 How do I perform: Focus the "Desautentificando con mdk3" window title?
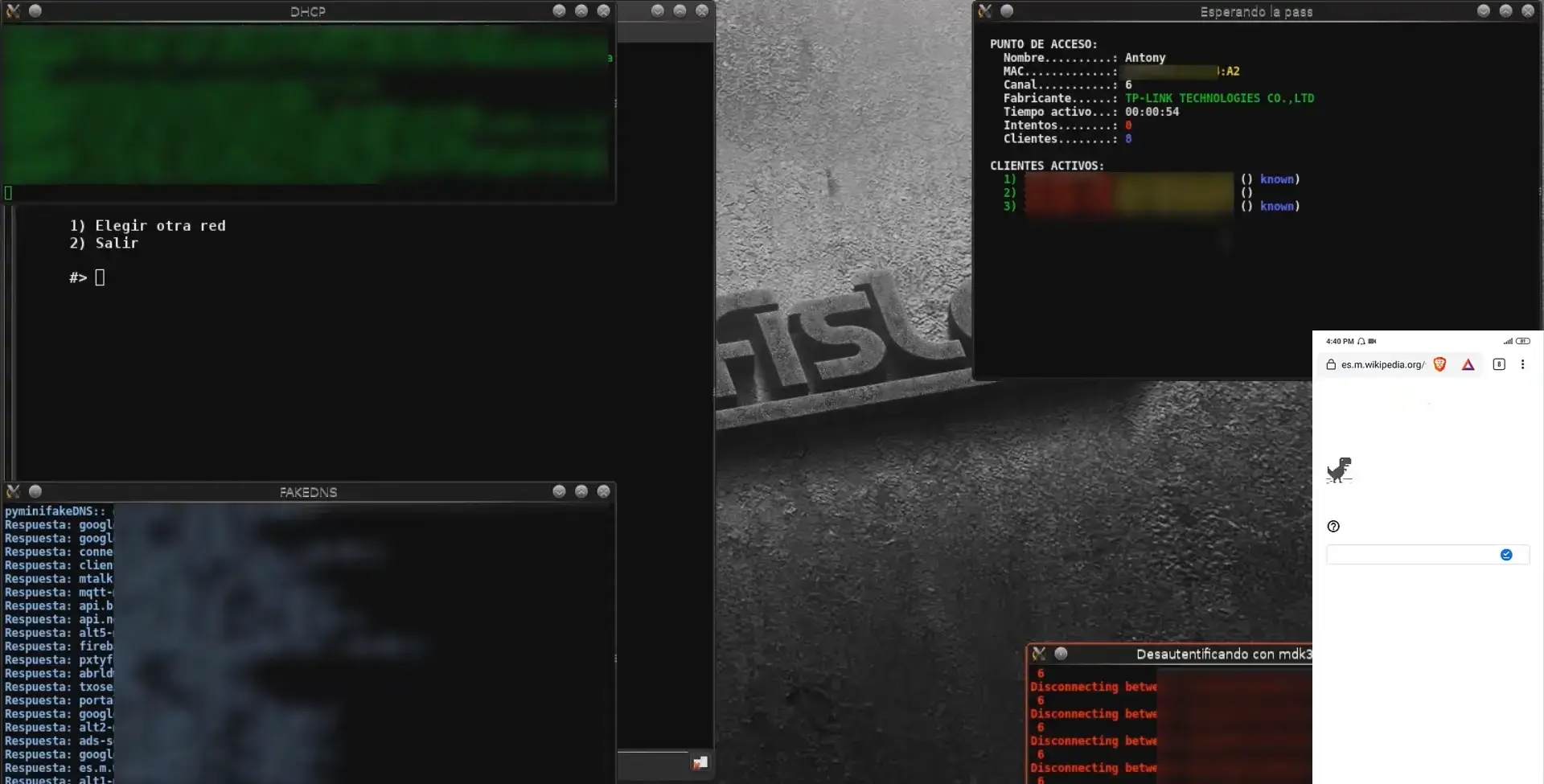tap(1222, 654)
